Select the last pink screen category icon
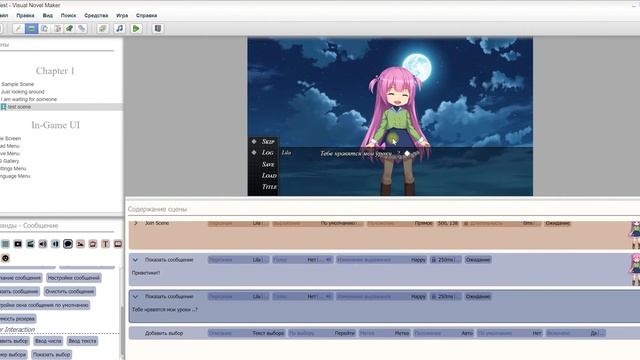The height and width of the screenshot is (360, 640). (118, 244)
